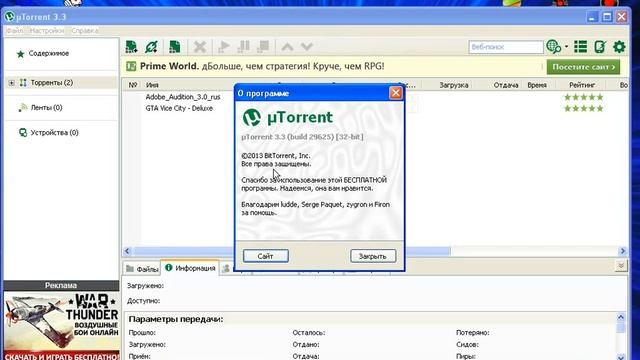640x360 pixels.
Task: Open the Справка menu
Action: click(84, 31)
